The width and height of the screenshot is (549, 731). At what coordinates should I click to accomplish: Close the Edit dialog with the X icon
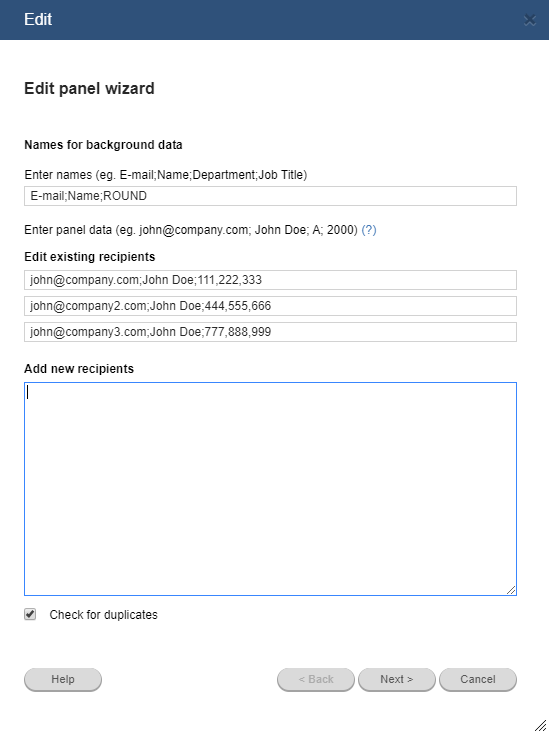[x=529, y=20]
